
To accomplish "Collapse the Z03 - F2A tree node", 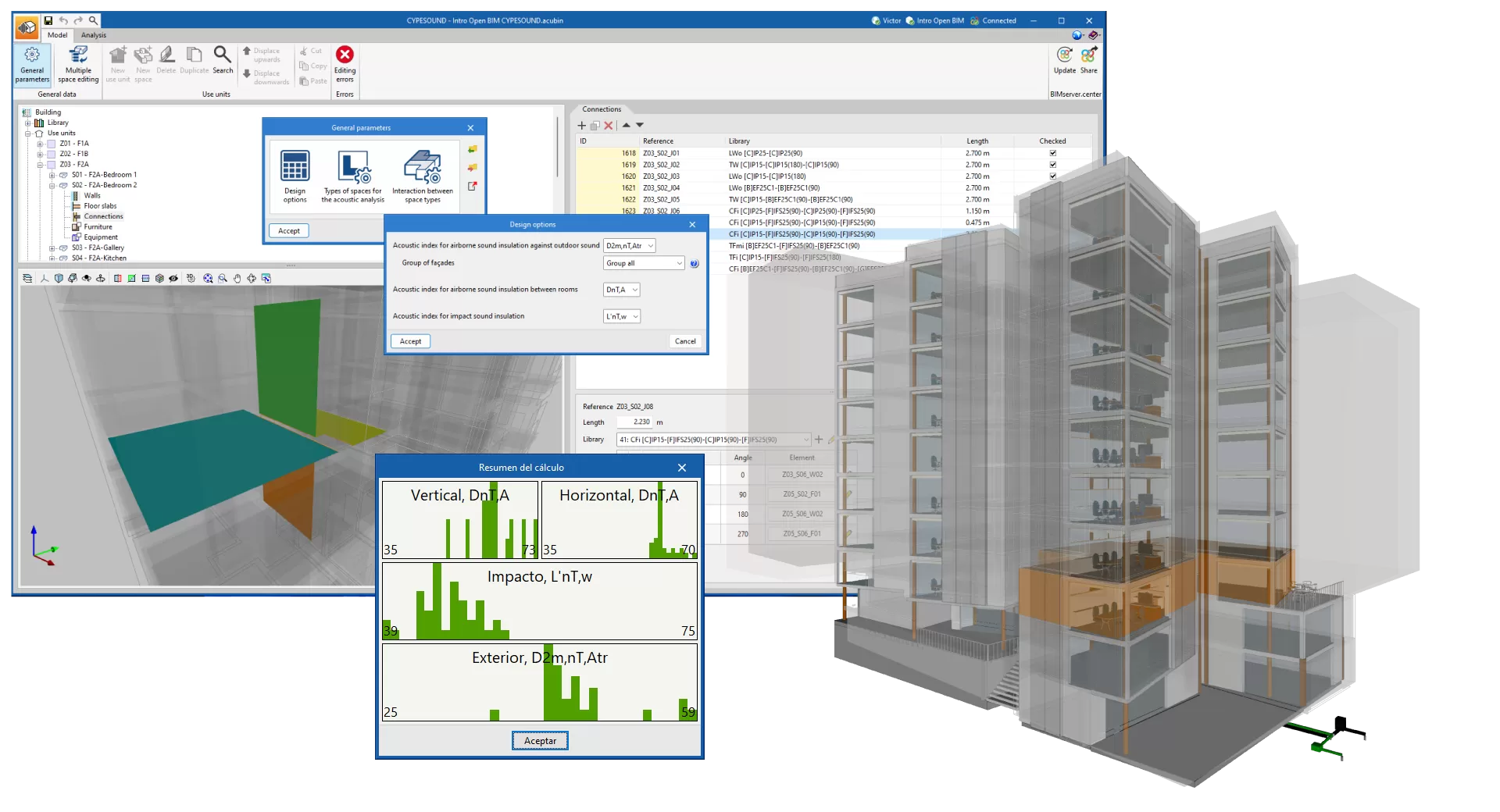I will [x=40, y=165].
